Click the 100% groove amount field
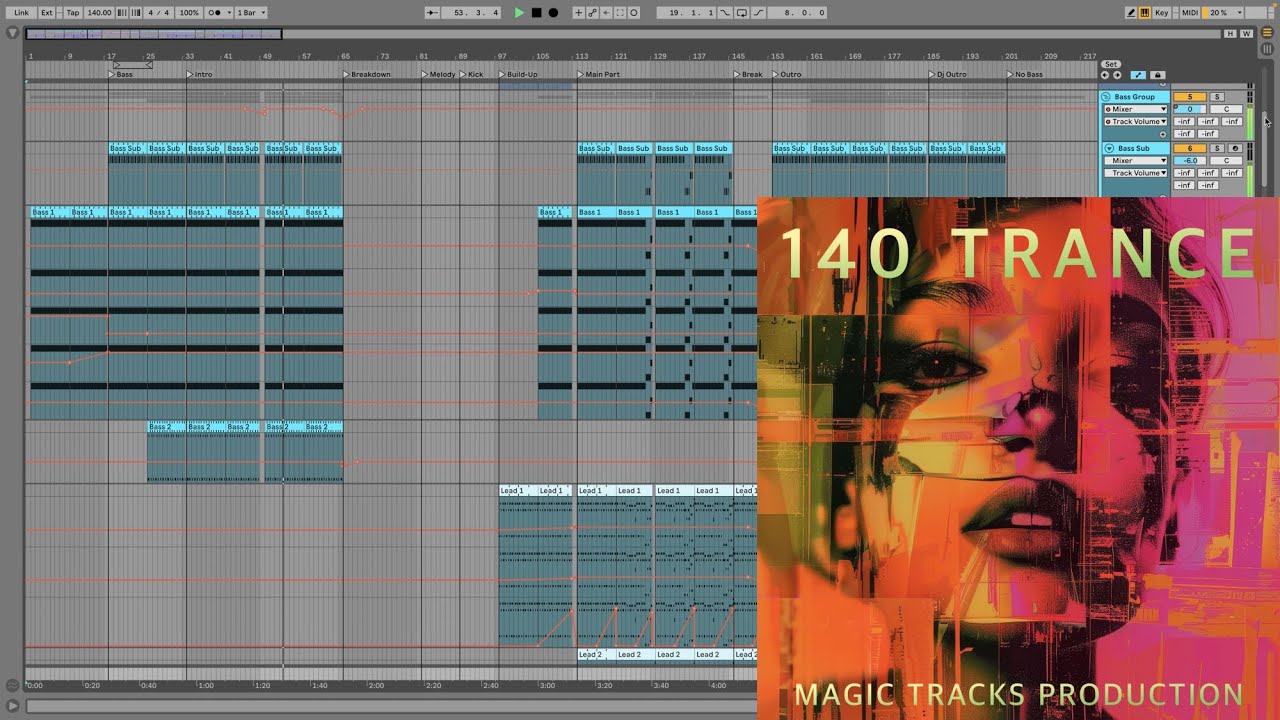 click(x=189, y=13)
